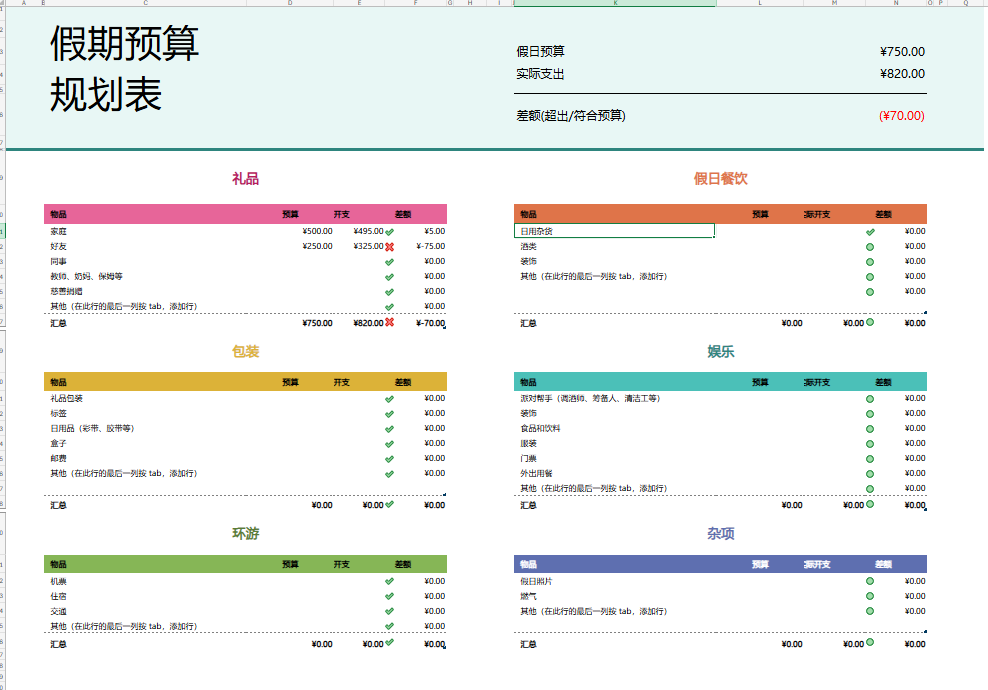Select the 日用杂货 input cell
Viewport: 988px width, 690px height.
click(614, 231)
